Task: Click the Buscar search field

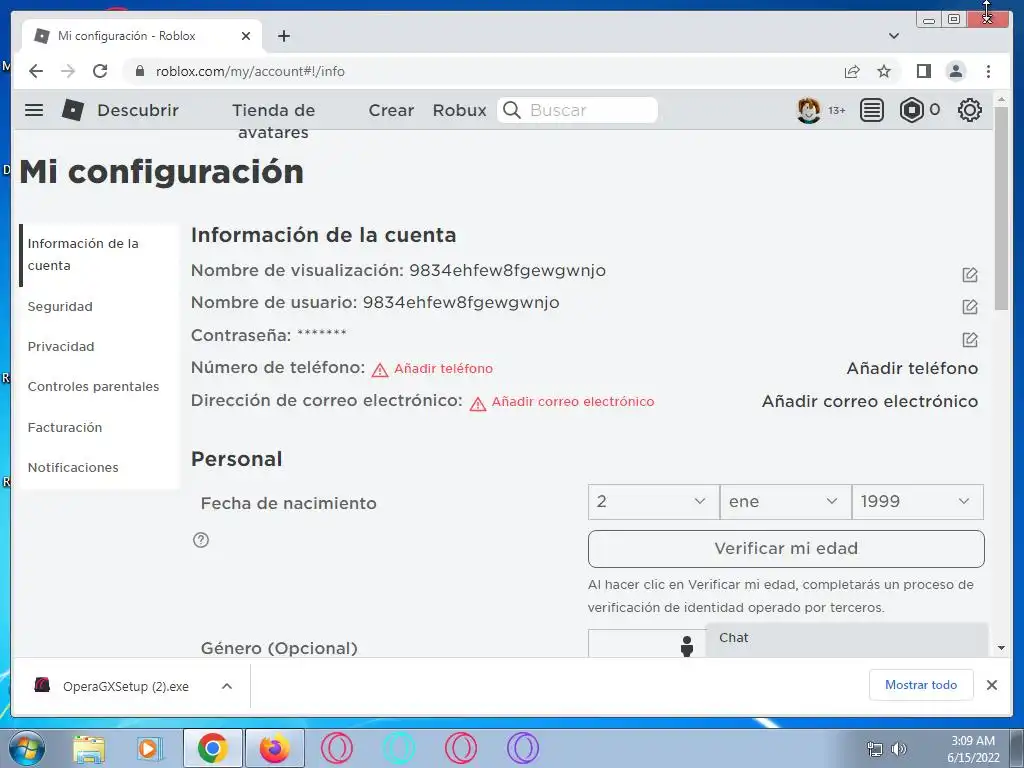Action: [578, 110]
